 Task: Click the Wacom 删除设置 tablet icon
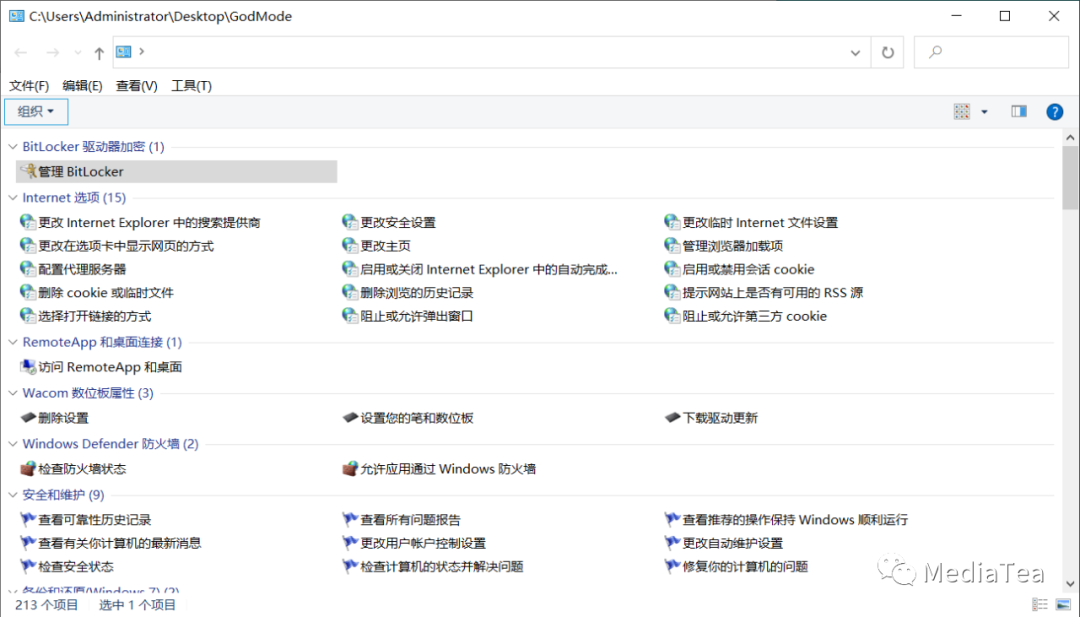click(28, 417)
